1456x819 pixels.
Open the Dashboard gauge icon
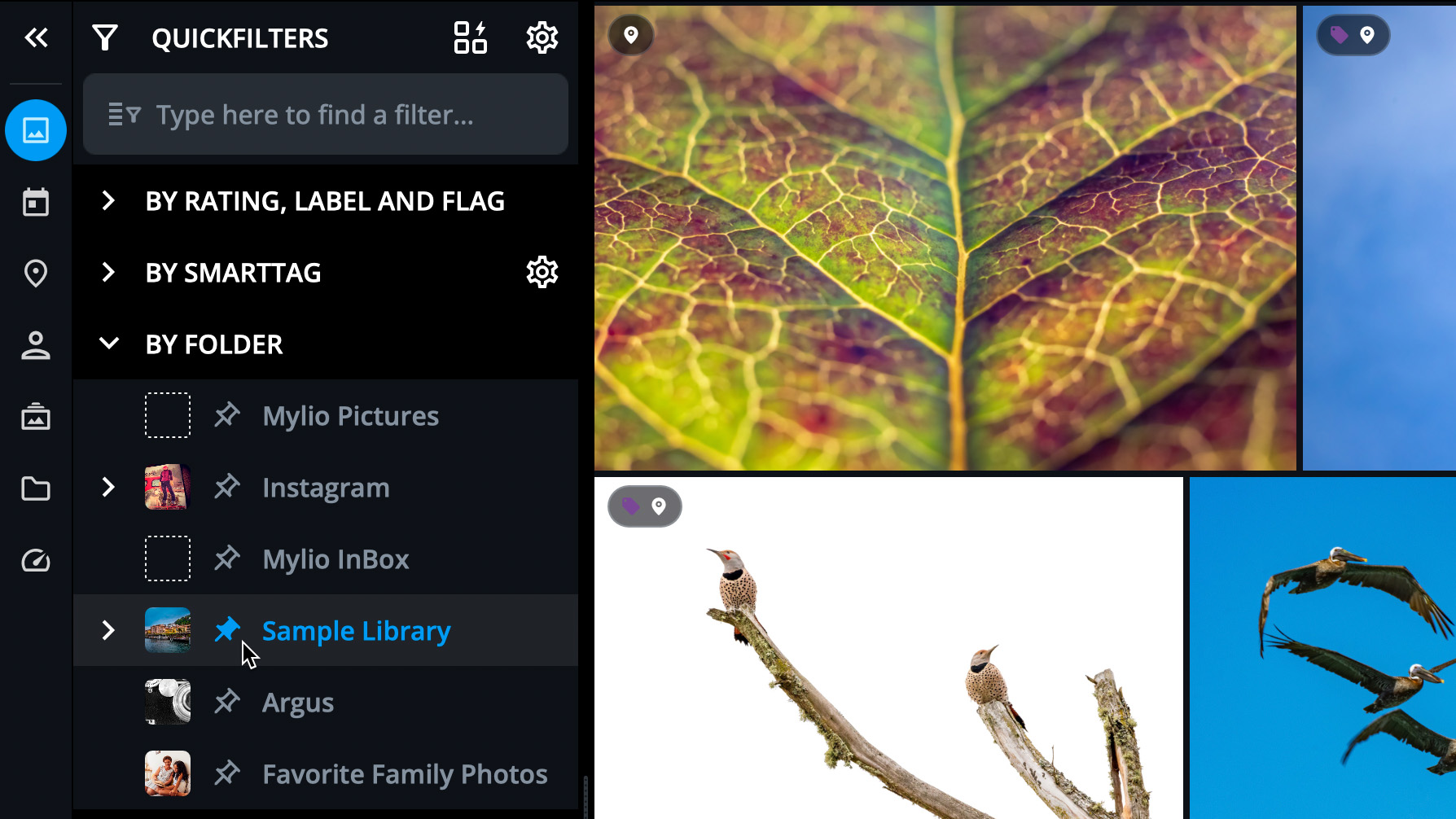[x=36, y=560]
